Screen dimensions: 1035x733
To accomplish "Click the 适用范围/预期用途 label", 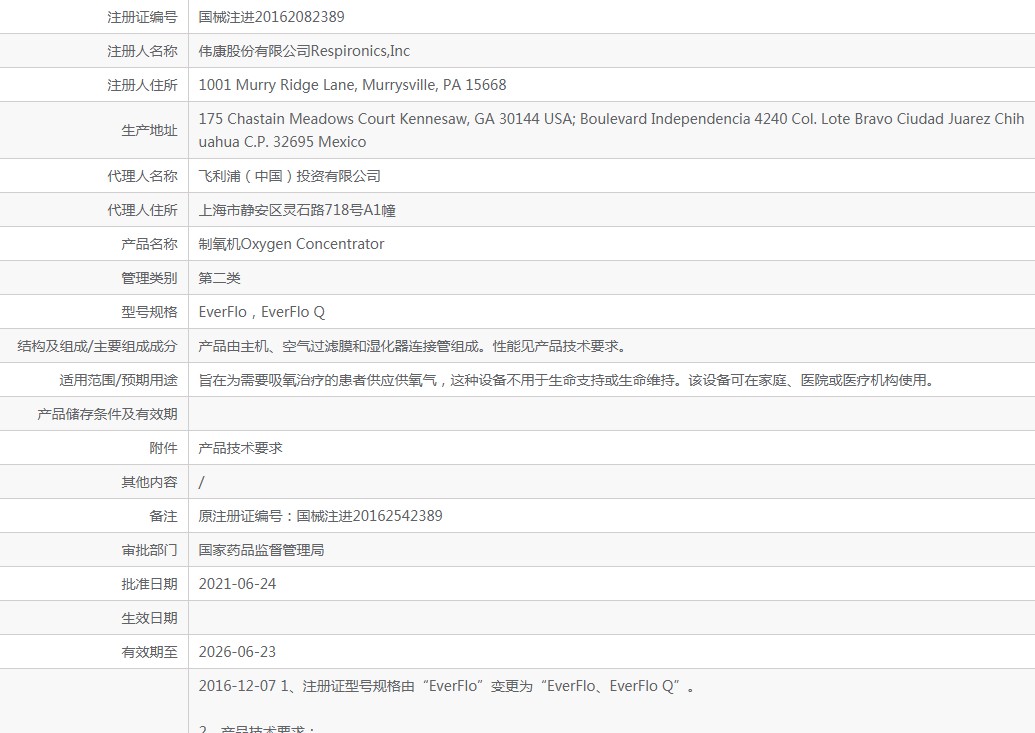I will click(119, 380).
